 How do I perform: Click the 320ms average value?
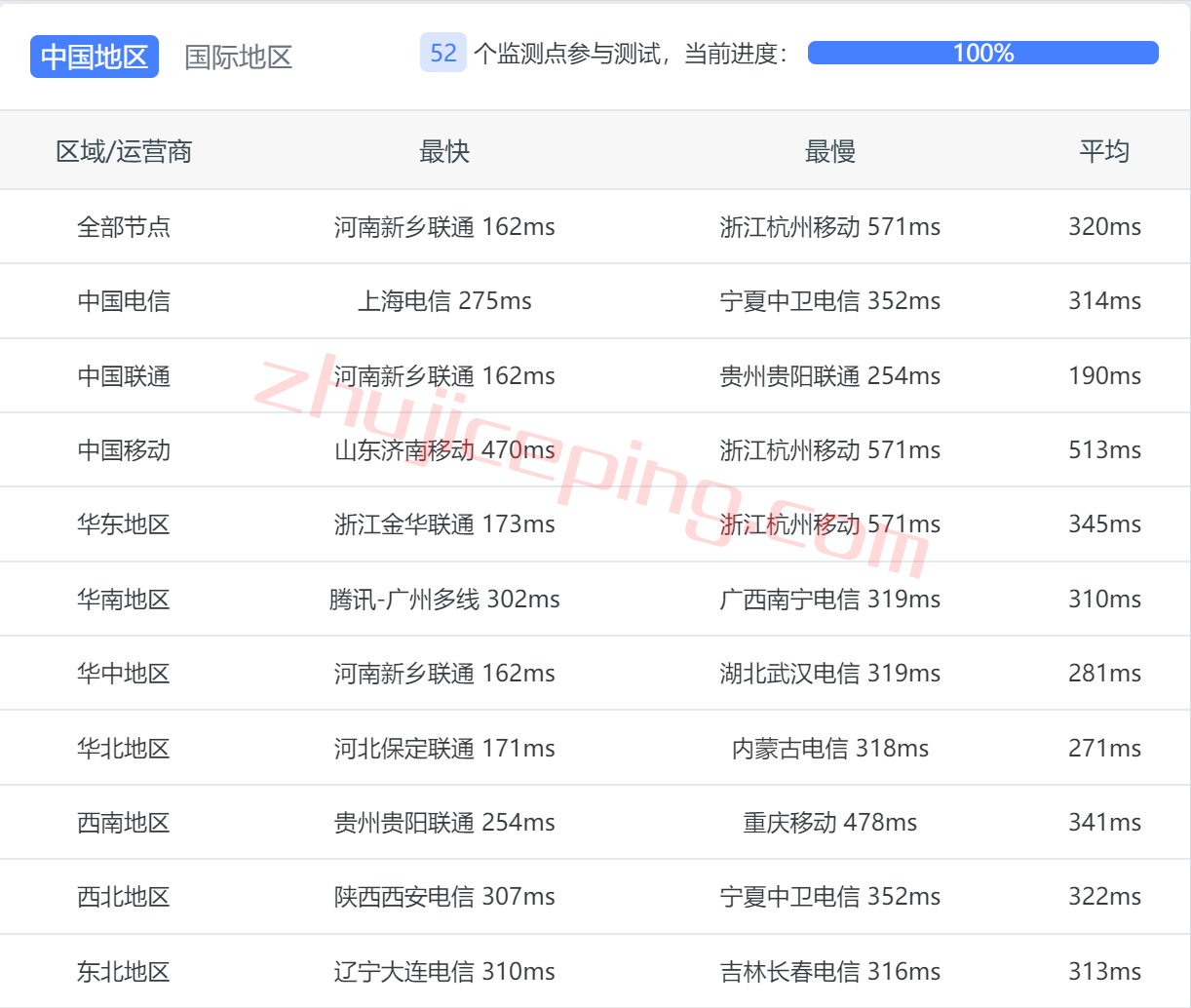pos(1104,226)
